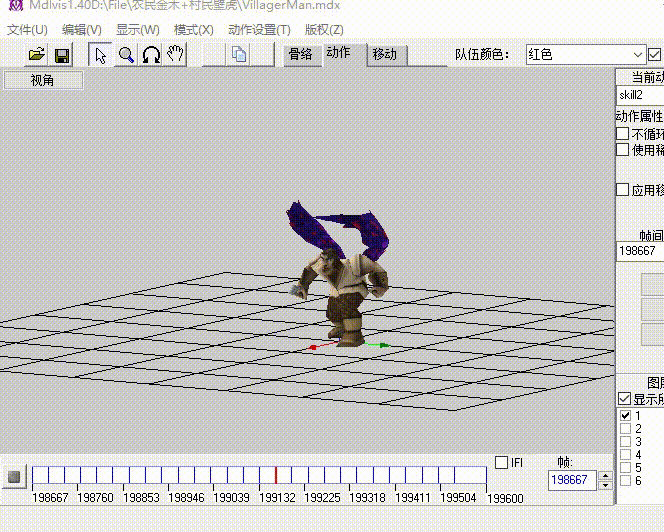Toggle layer 5 checkbox
Image resolution: width=664 pixels, height=532 pixels.
click(625, 468)
